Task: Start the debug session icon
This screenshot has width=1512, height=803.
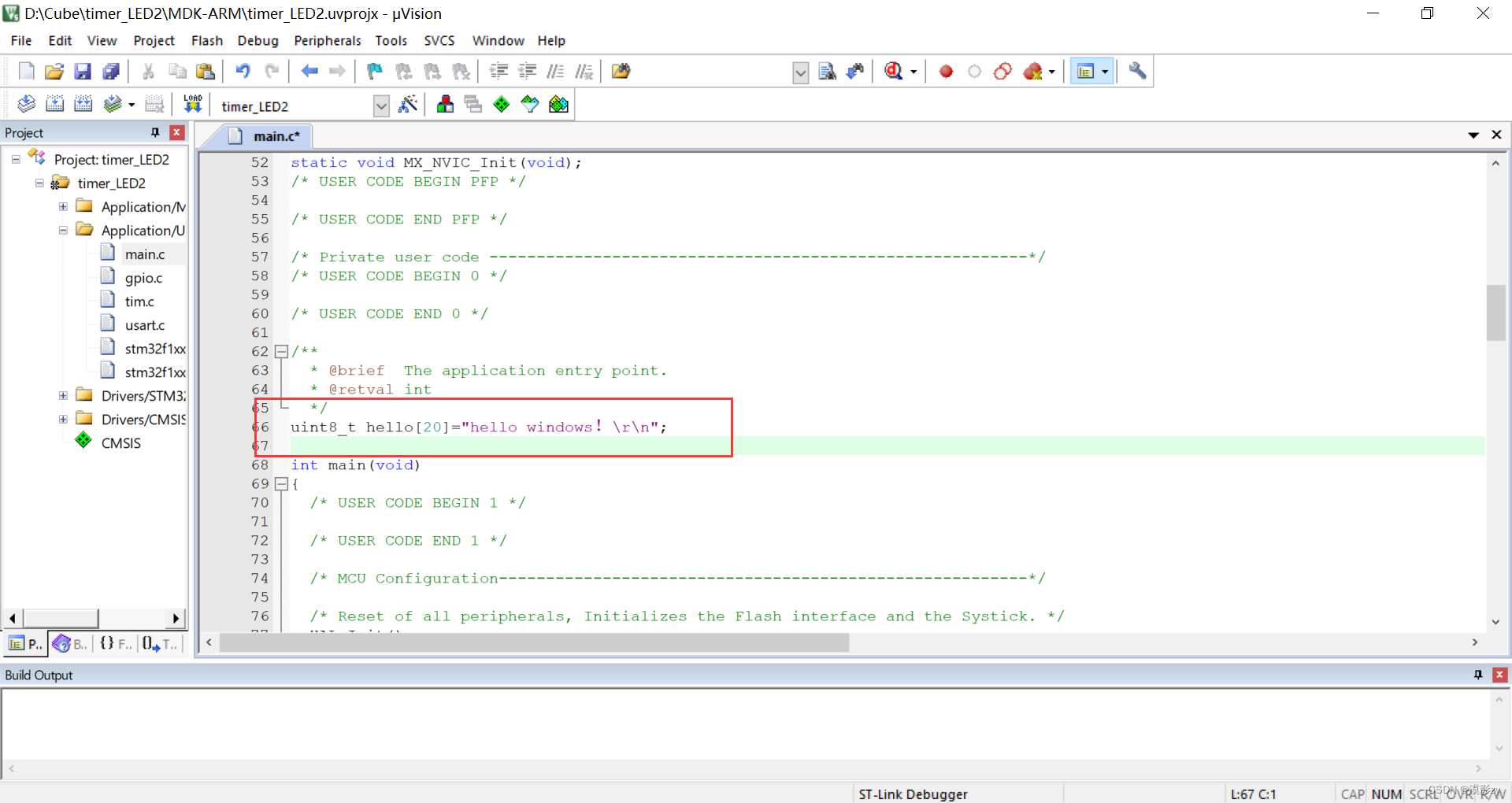Action: click(x=893, y=72)
